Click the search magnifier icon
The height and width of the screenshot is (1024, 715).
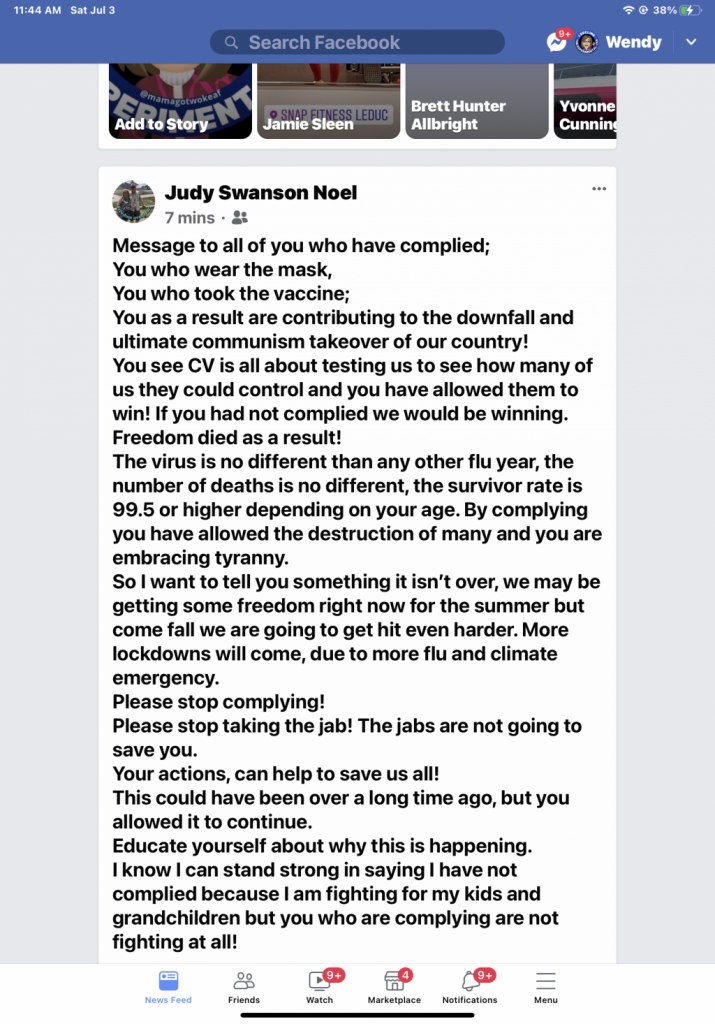click(x=232, y=42)
